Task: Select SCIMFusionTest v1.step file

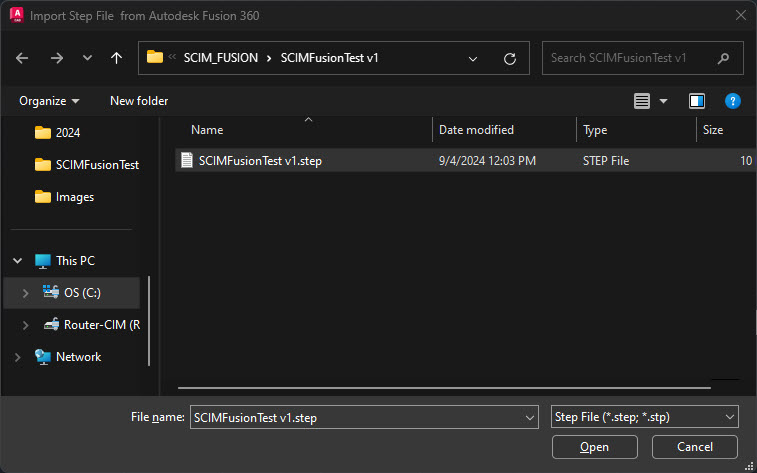Action: (260, 161)
